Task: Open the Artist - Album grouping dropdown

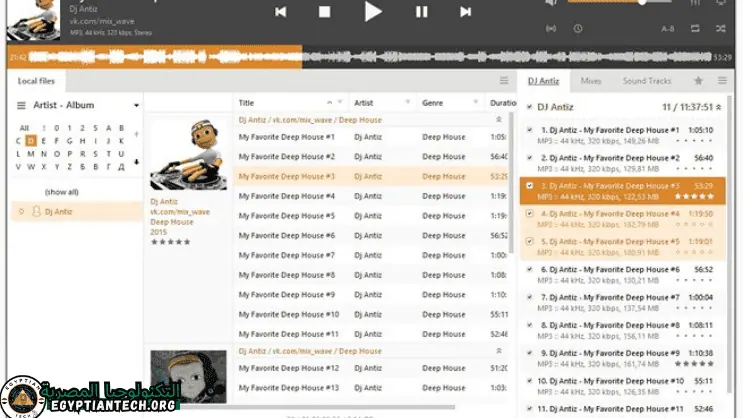Action: pos(136,105)
